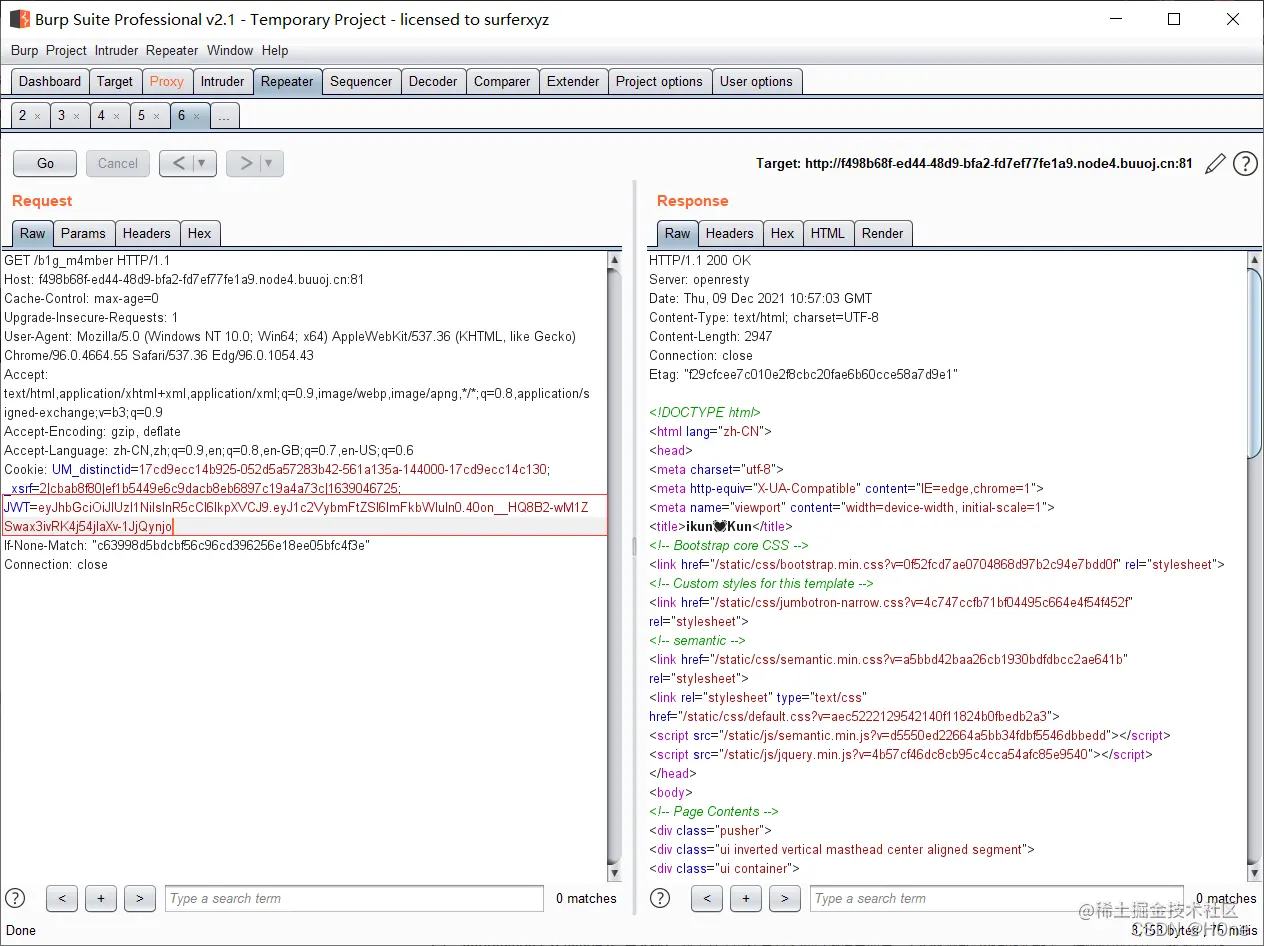Click request search previous match button
This screenshot has width=1264, height=946.
[x=62, y=898]
